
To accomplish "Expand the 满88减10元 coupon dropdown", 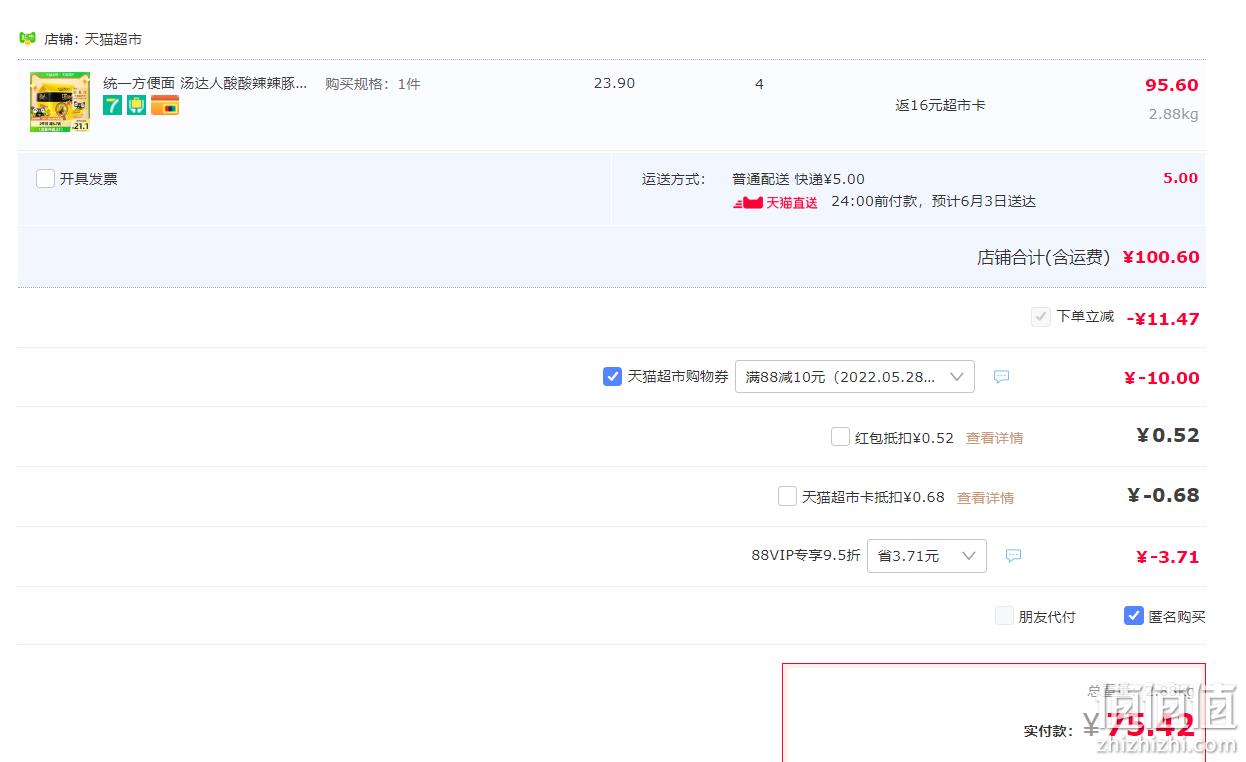I will pos(855,377).
